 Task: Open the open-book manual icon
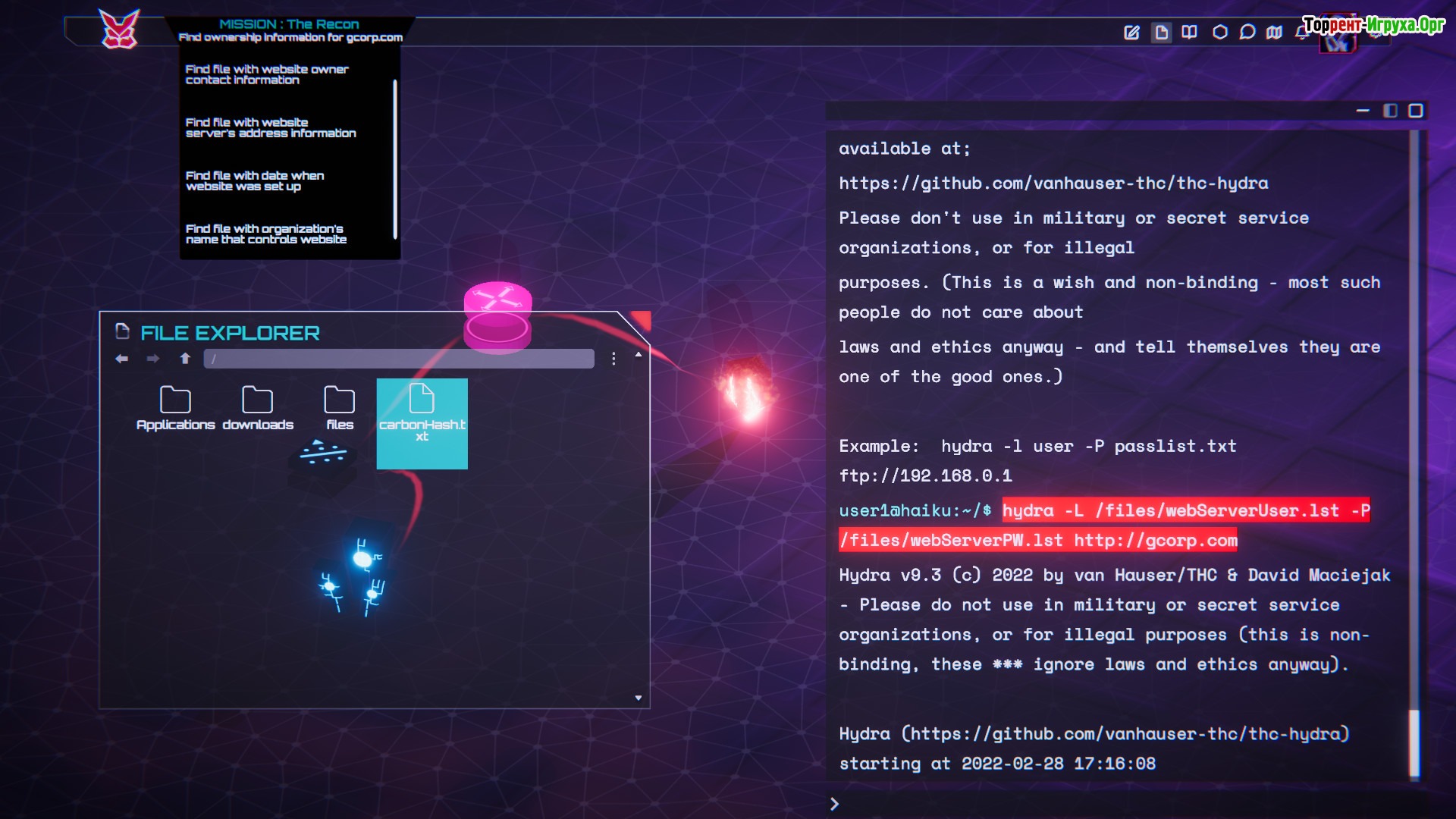(1189, 32)
